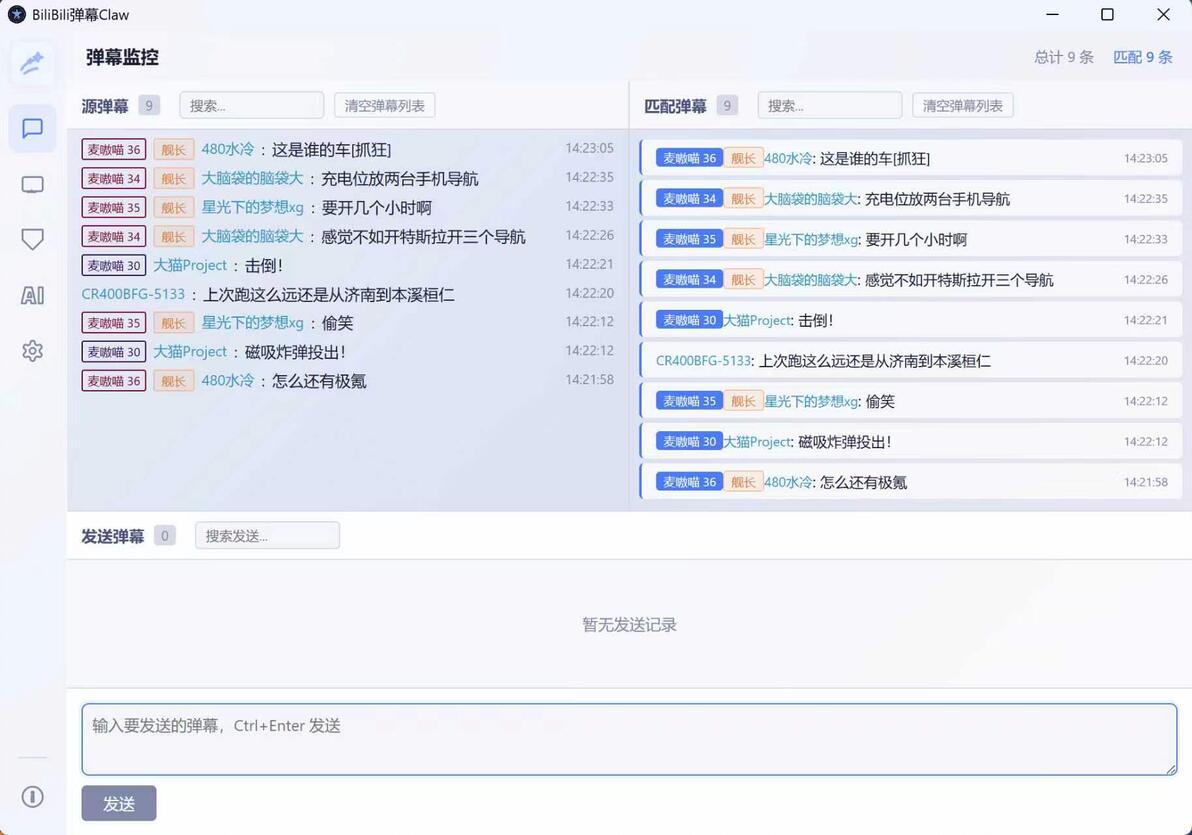1192x835 pixels.
Task: Select matched card 上次跑这么远还是从济南到本溪桓仁
Action: [911, 360]
